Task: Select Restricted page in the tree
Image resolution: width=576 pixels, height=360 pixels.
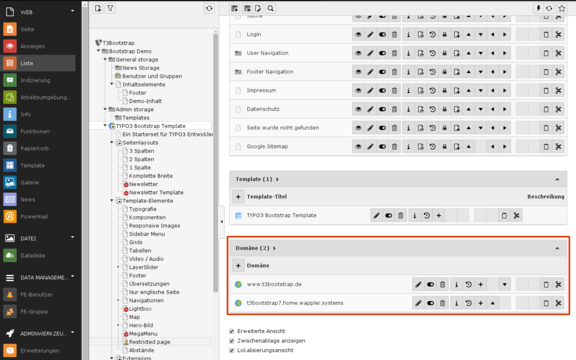Action: pyautogui.click(x=149, y=342)
